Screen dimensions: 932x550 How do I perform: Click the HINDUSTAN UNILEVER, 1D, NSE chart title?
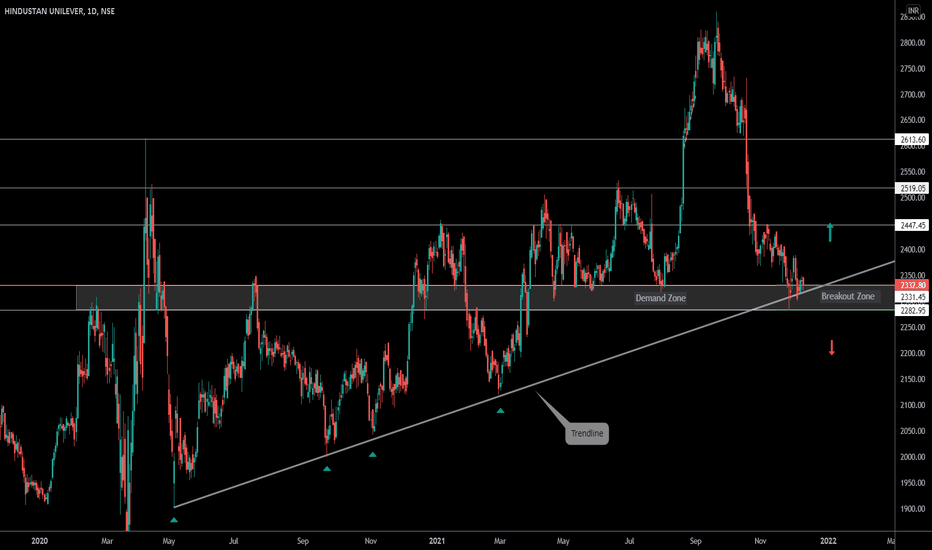(59, 11)
